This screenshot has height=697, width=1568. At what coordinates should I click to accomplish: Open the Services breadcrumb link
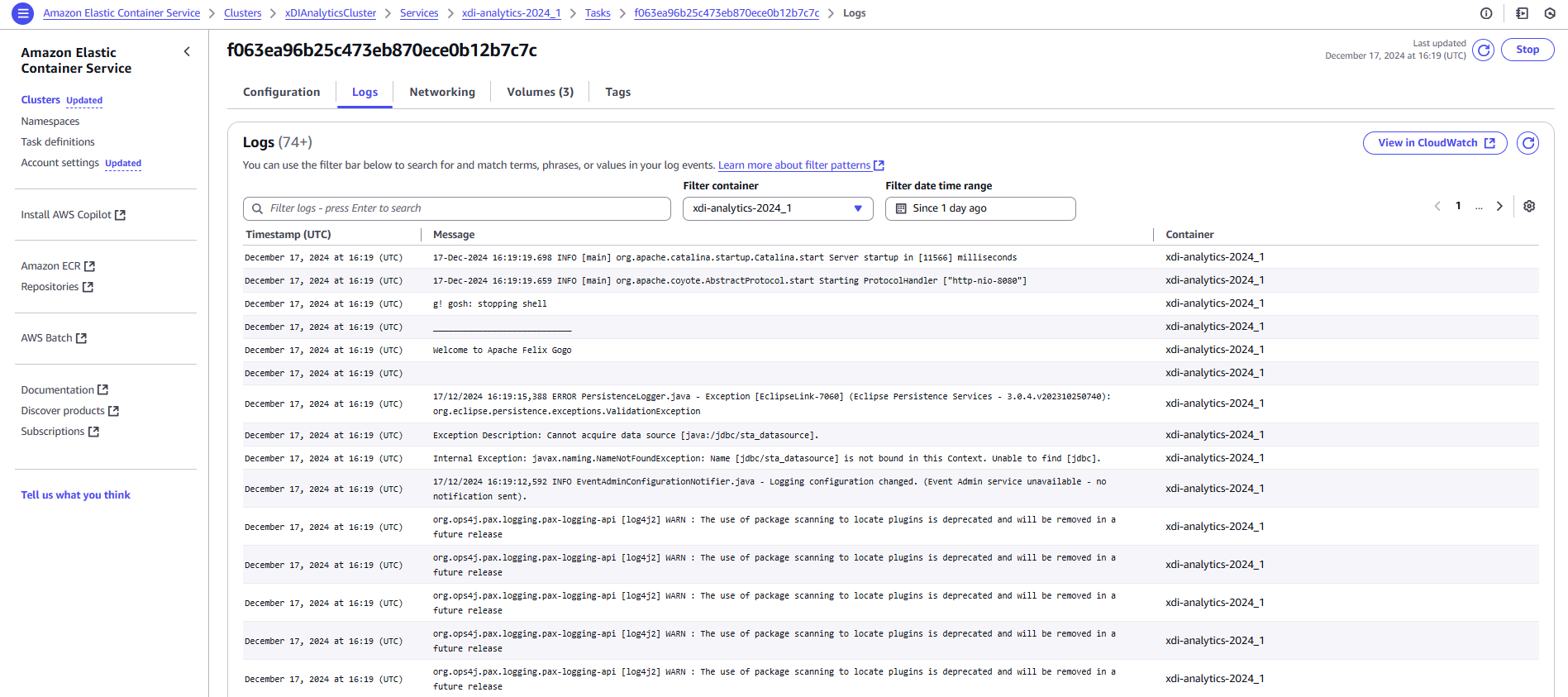tap(419, 13)
